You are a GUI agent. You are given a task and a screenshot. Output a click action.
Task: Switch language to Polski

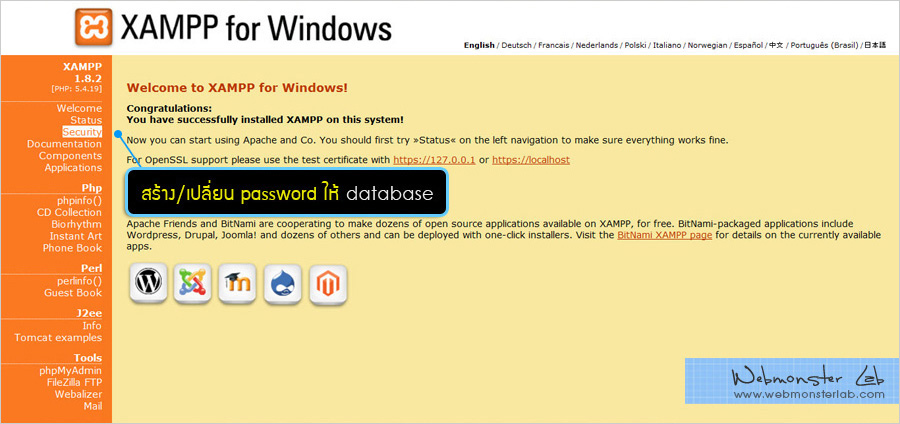(x=635, y=45)
